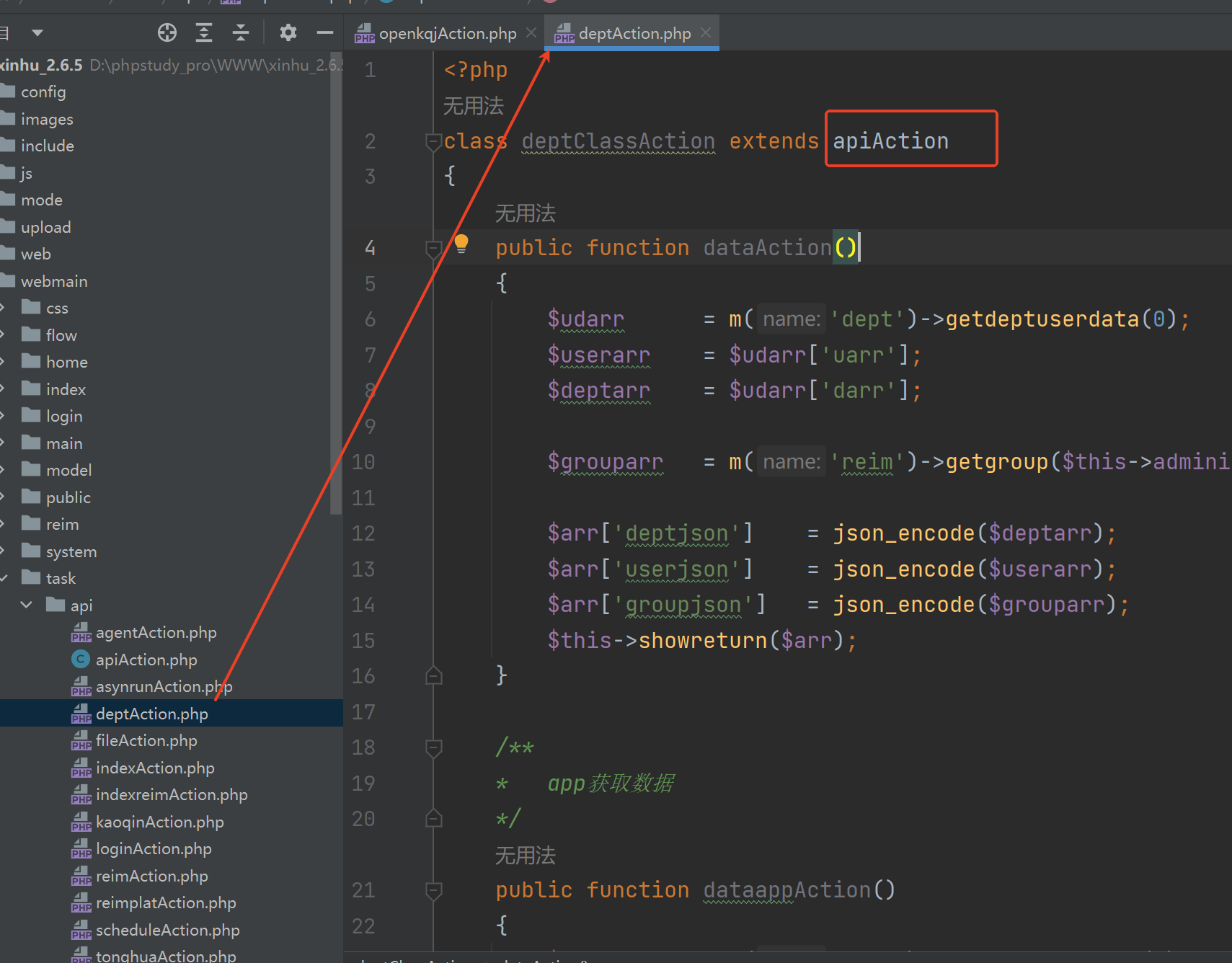Click the project tree vertical scrollbar
Screen dimensions: 1232x963
(335, 283)
